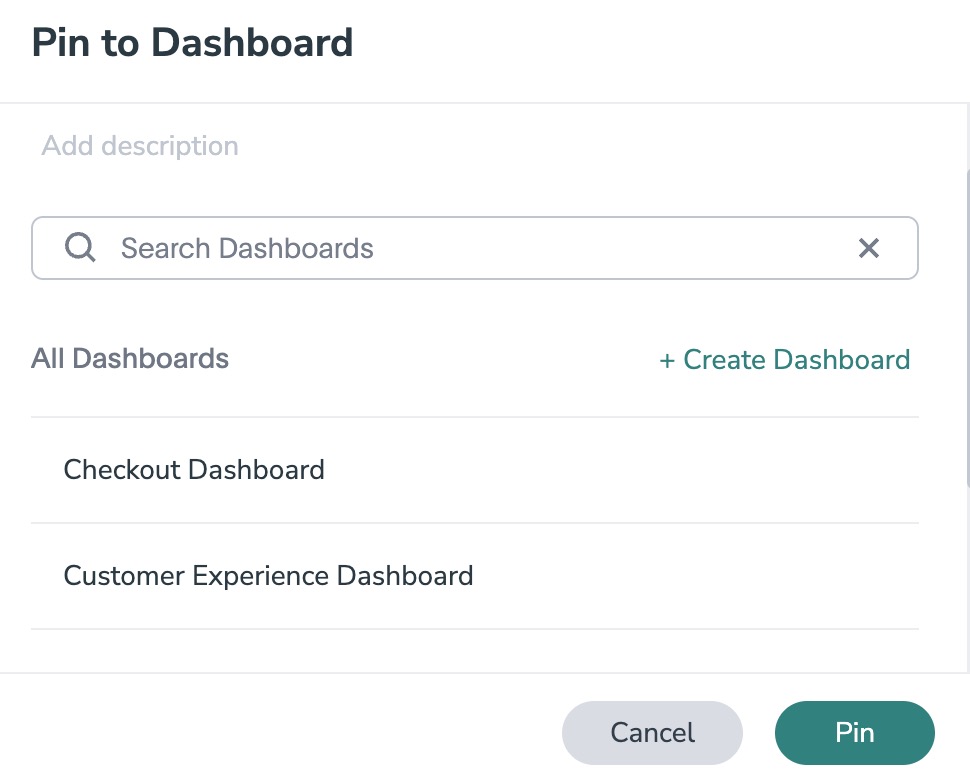Click the All Dashboards section label

click(130, 358)
